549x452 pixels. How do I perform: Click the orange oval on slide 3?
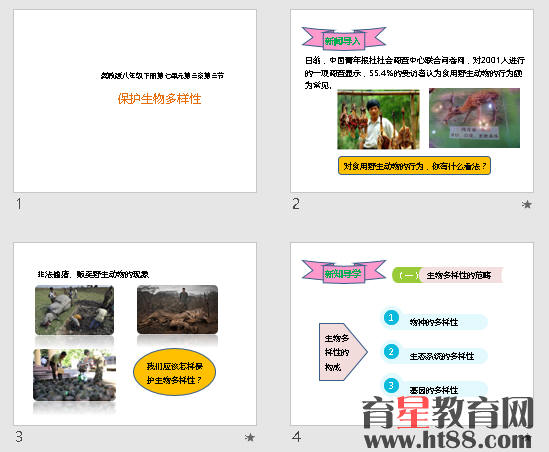[174, 372]
